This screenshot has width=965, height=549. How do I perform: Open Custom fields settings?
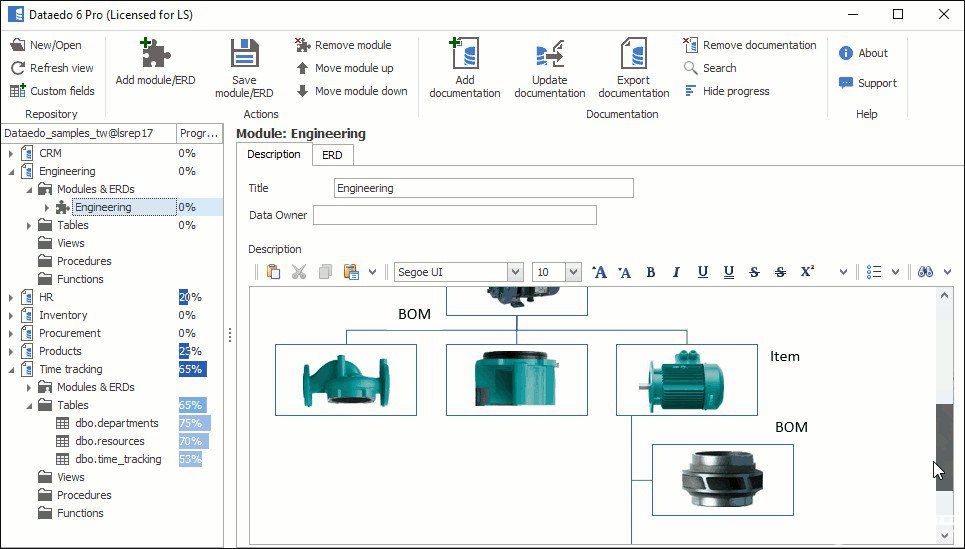[52, 91]
